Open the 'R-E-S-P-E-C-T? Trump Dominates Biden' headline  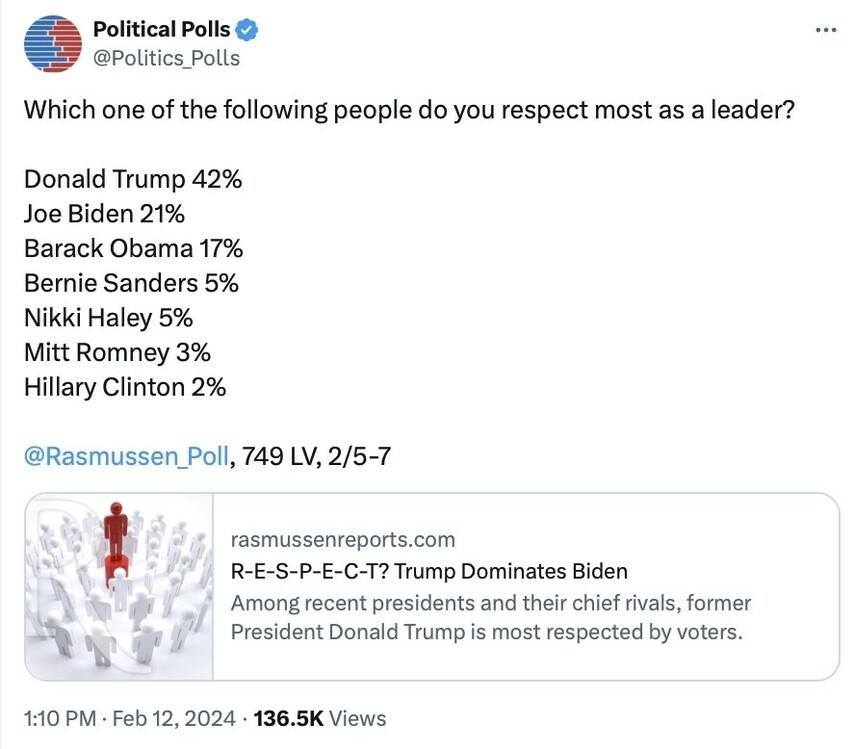(429, 571)
